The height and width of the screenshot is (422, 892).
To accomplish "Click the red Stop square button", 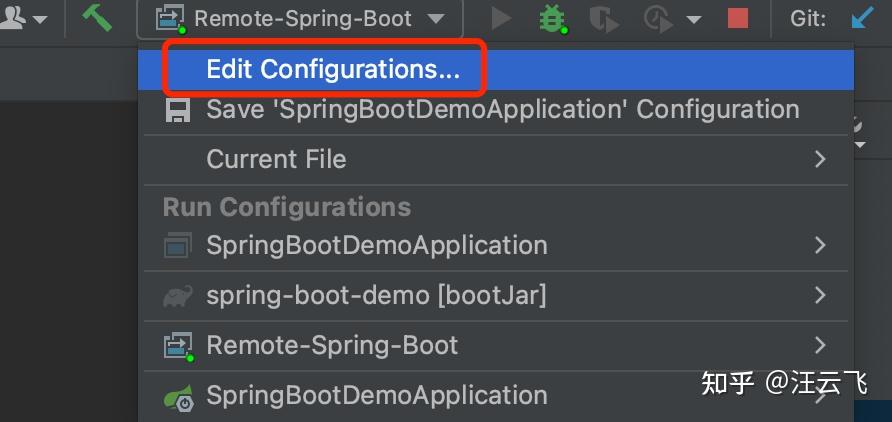I will [738, 18].
